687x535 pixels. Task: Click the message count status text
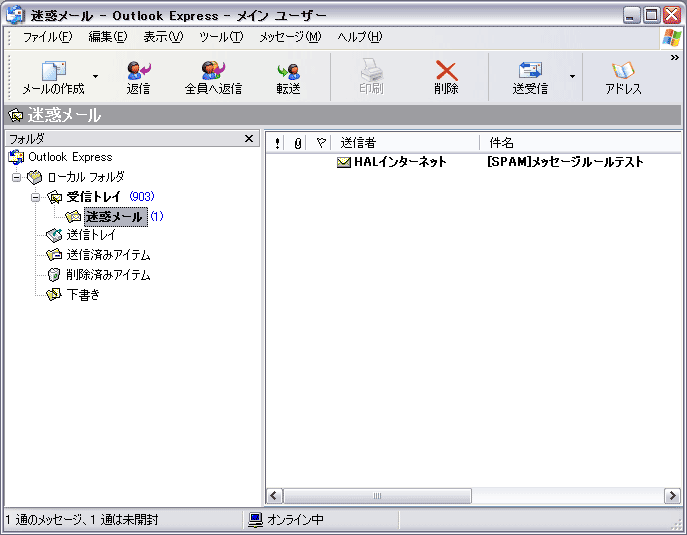pos(83,520)
